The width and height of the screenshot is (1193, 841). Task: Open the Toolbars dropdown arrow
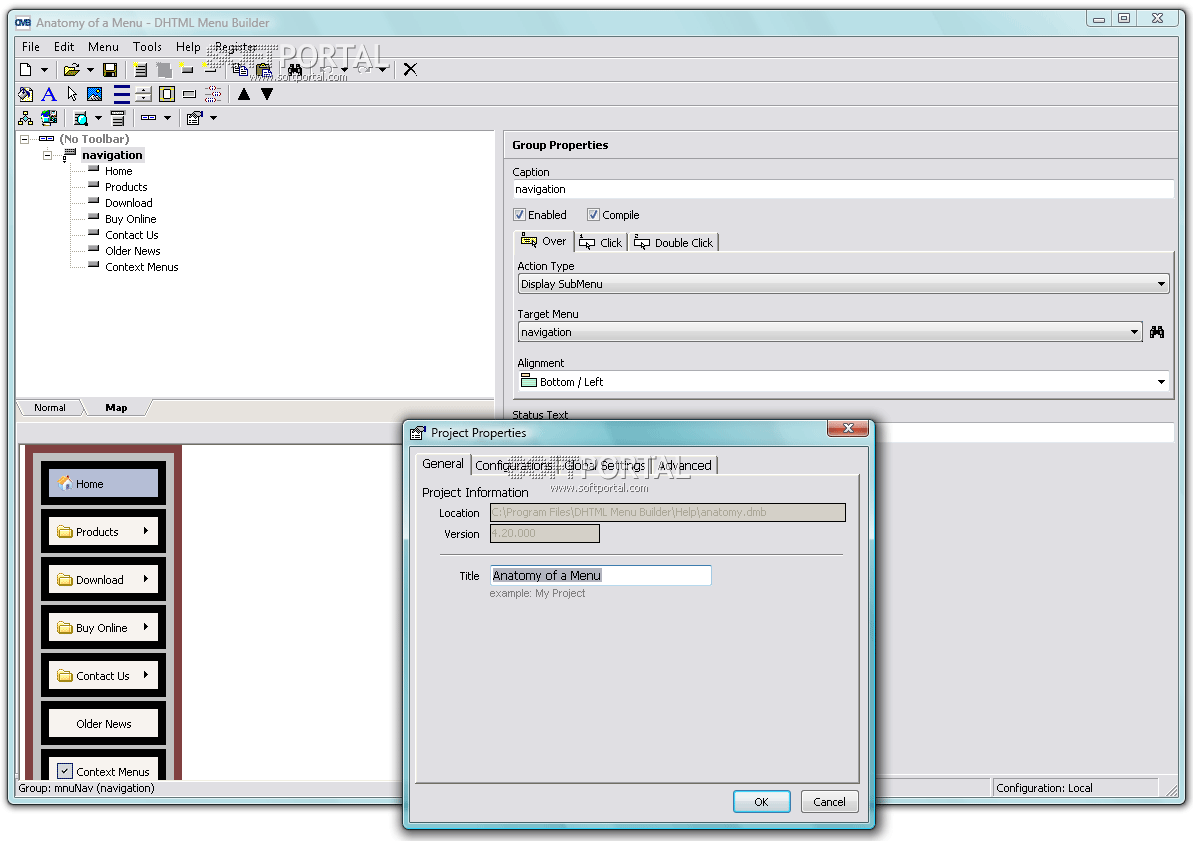pyautogui.click(x=167, y=118)
